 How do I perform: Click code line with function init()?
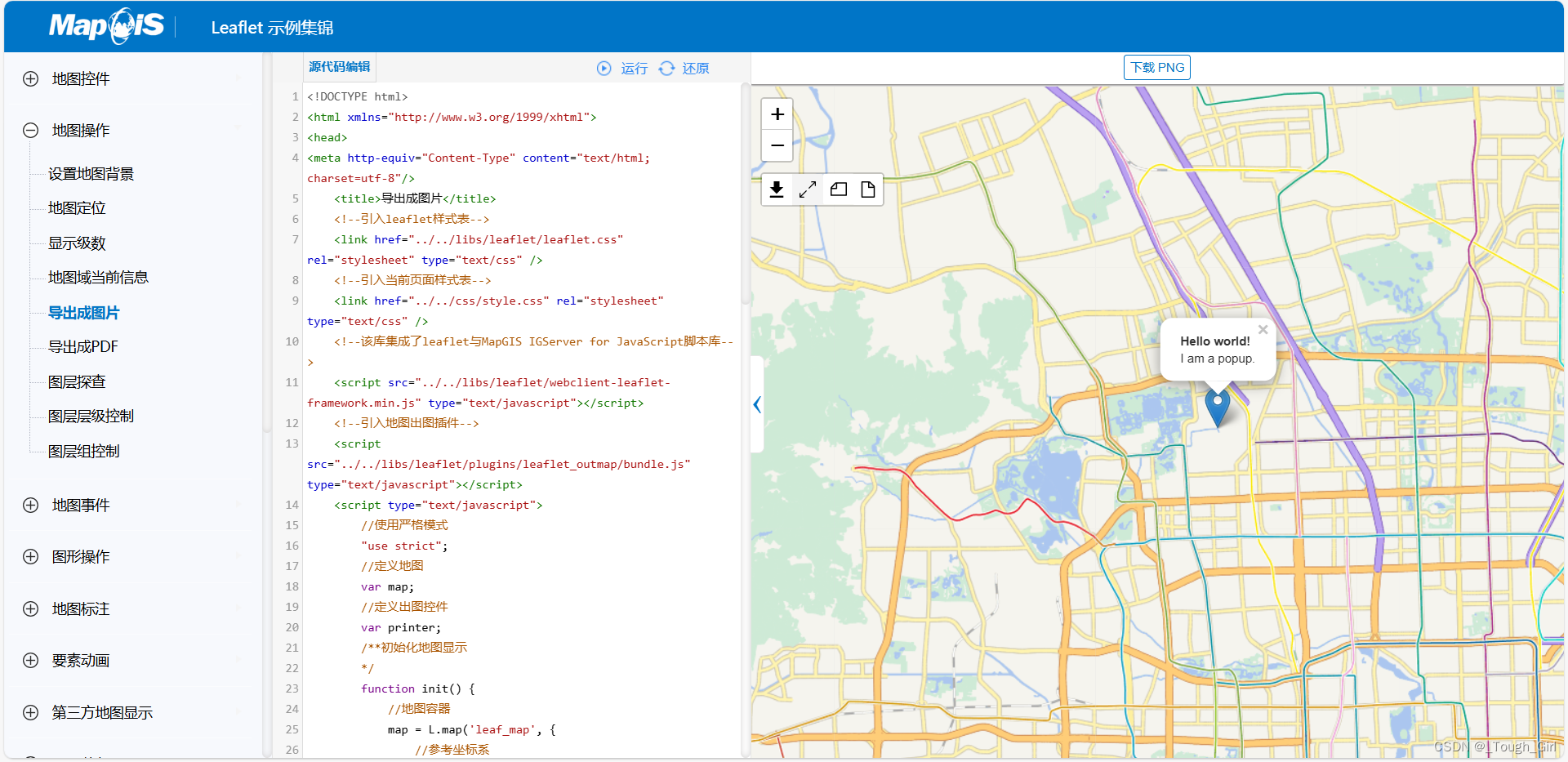pyautogui.click(x=417, y=688)
